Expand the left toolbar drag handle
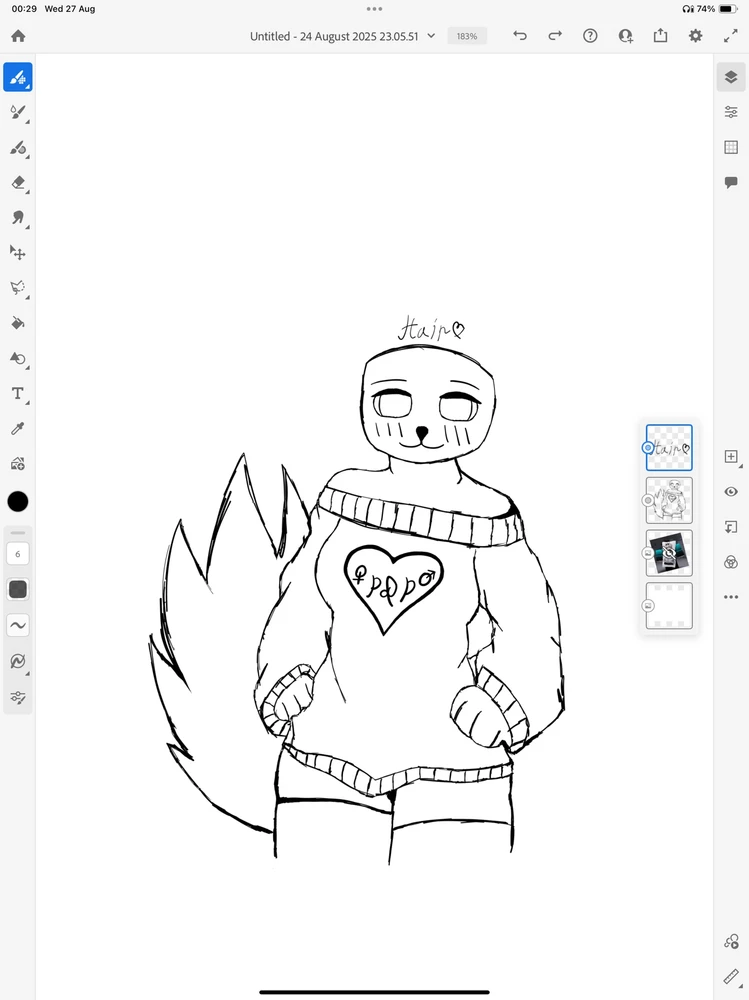 pyautogui.click(x=18, y=533)
